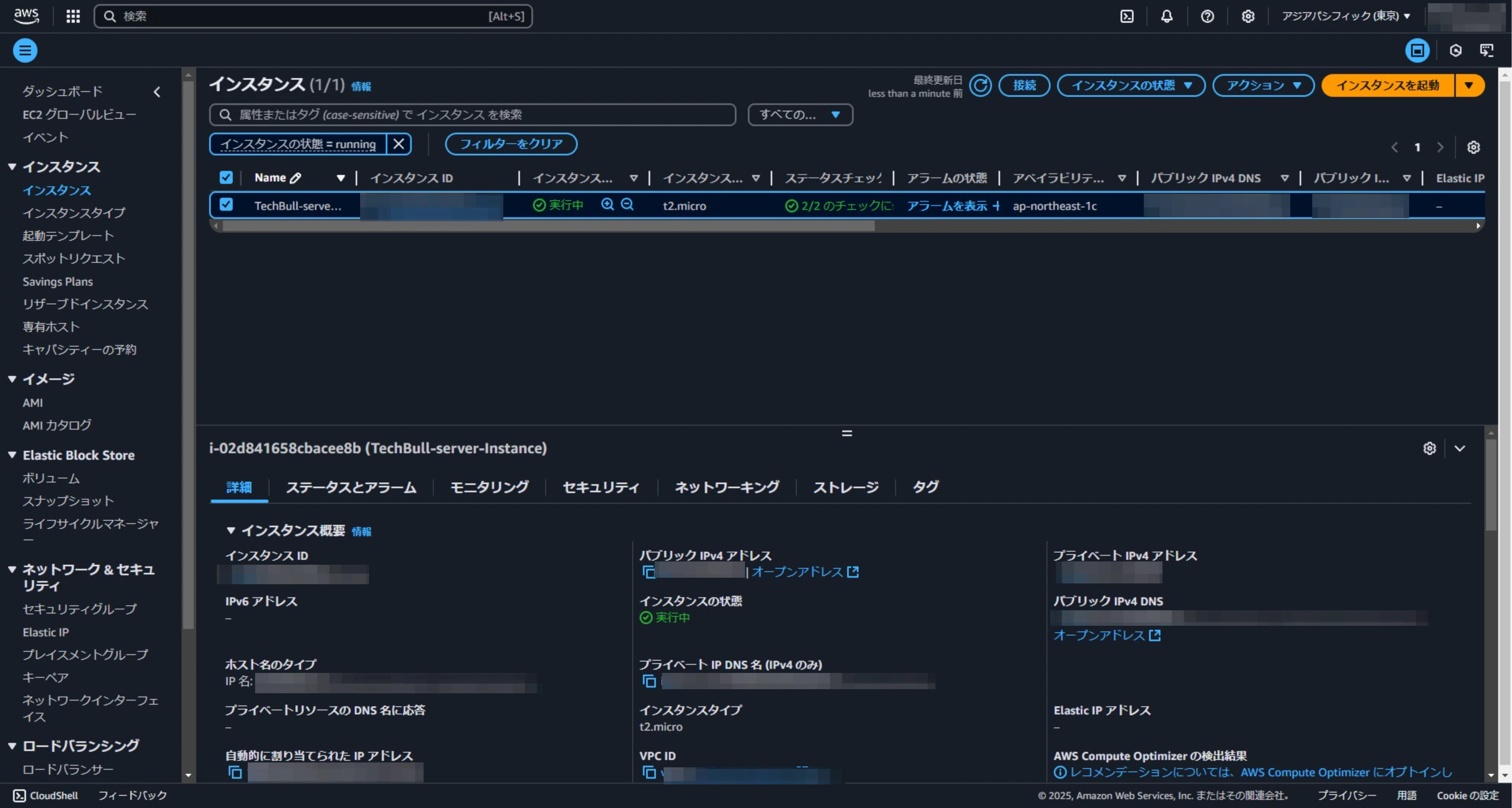Screen dimensions: 1512x808
Task: Refresh the instances list
Action: tap(980, 86)
